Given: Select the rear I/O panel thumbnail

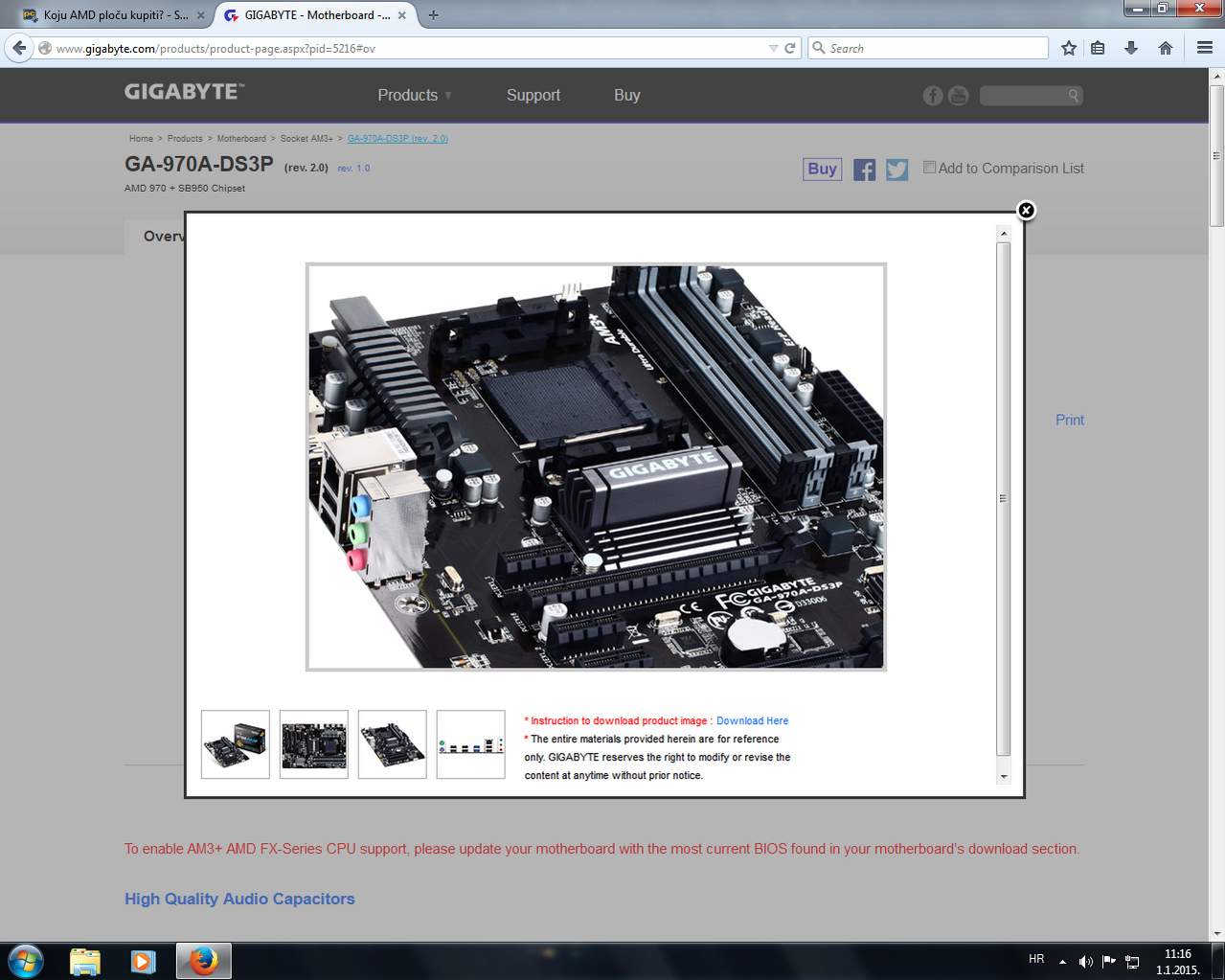Looking at the screenshot, I should point(470,744).
